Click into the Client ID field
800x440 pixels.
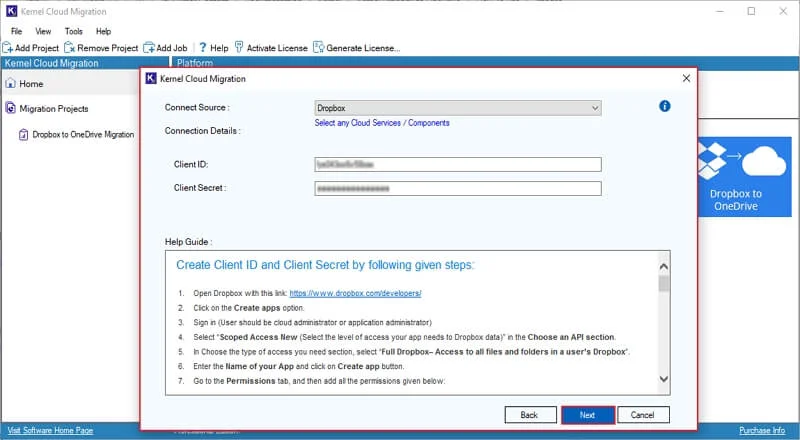(x=458, y=164)
